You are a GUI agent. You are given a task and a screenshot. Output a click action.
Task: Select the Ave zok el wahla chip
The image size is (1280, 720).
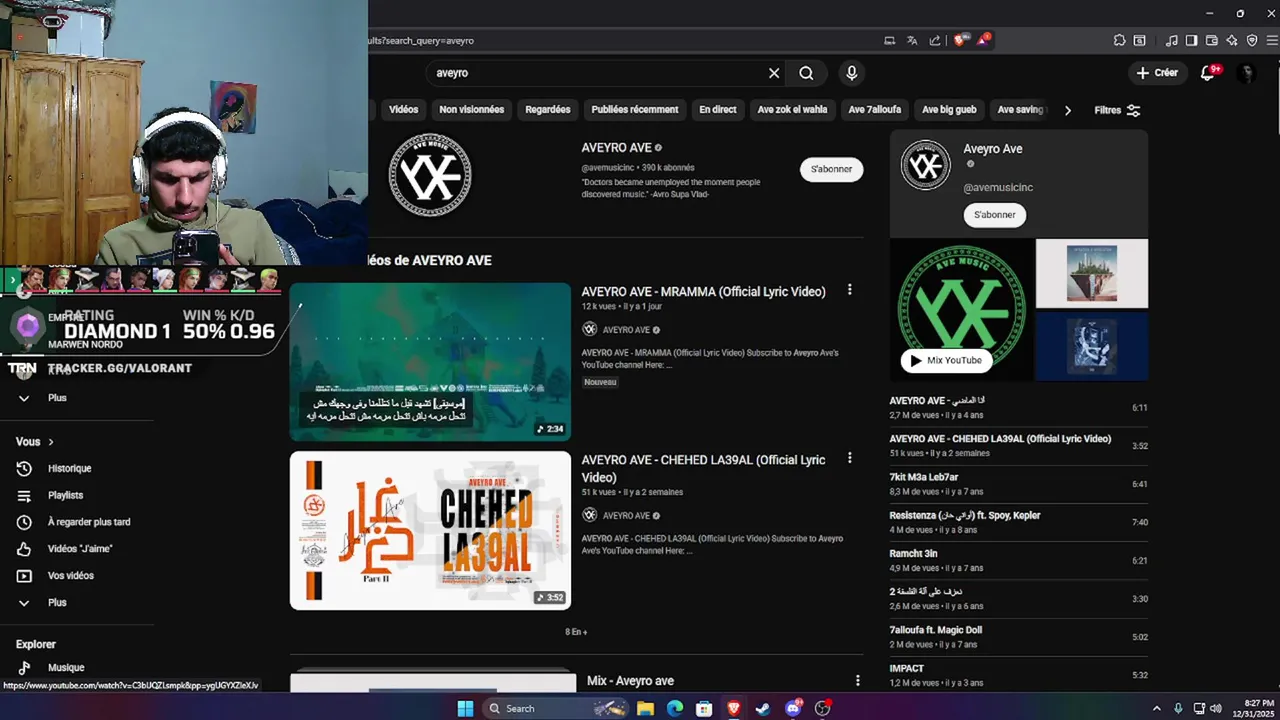792,110
